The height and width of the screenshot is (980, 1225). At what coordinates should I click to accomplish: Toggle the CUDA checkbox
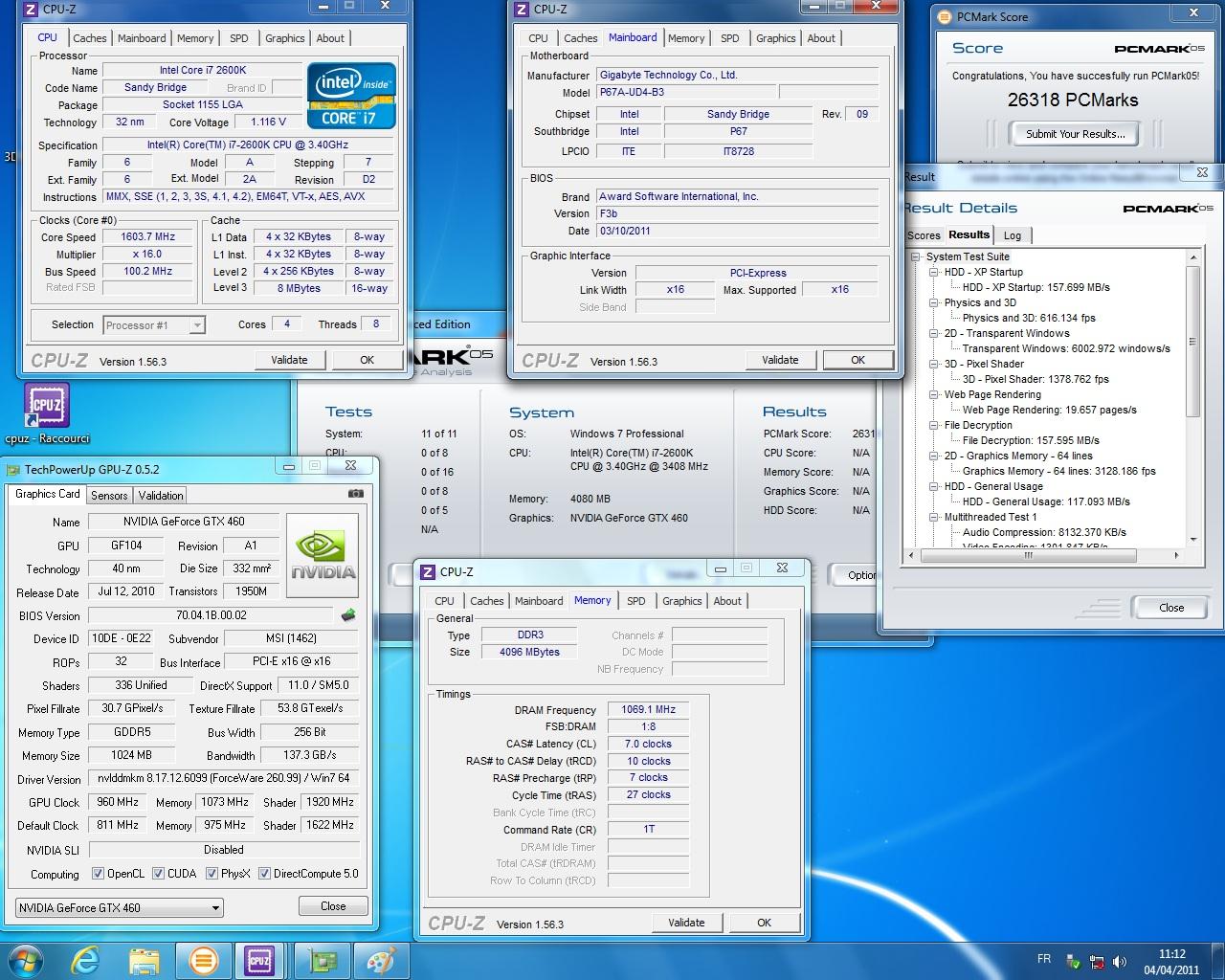coord(158,874)
